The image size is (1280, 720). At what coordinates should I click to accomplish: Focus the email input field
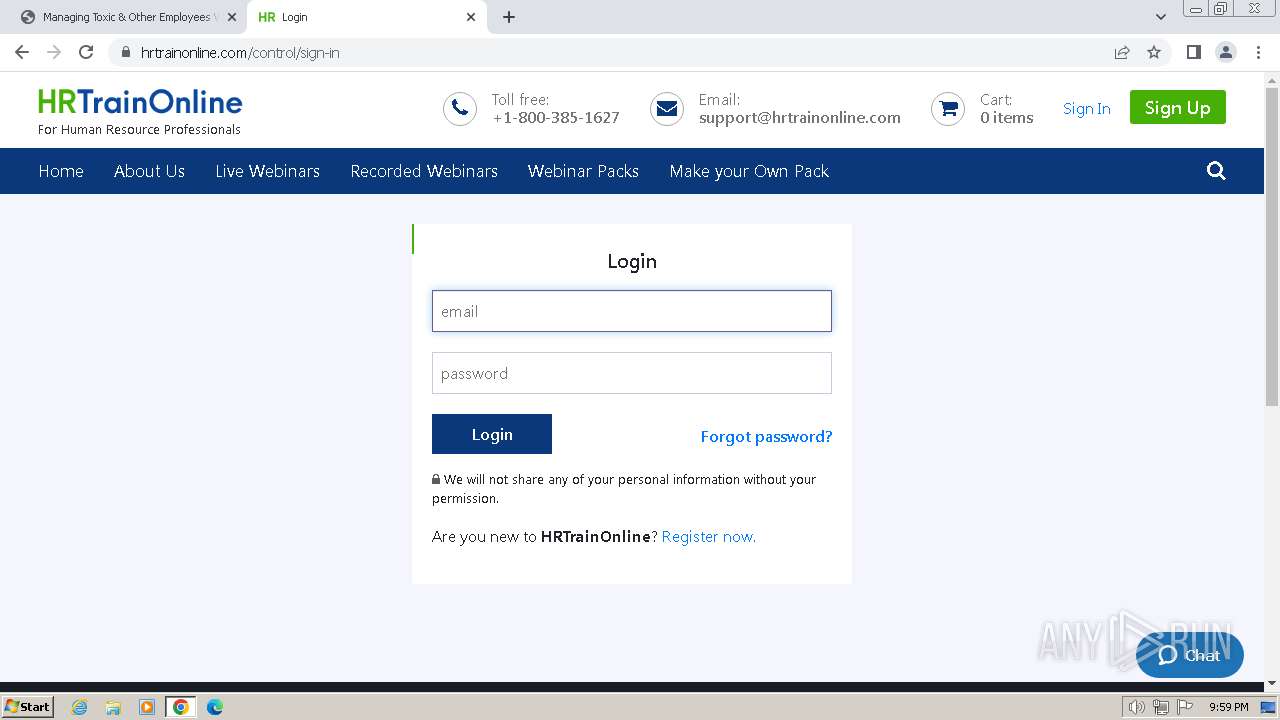coord(632,311)
